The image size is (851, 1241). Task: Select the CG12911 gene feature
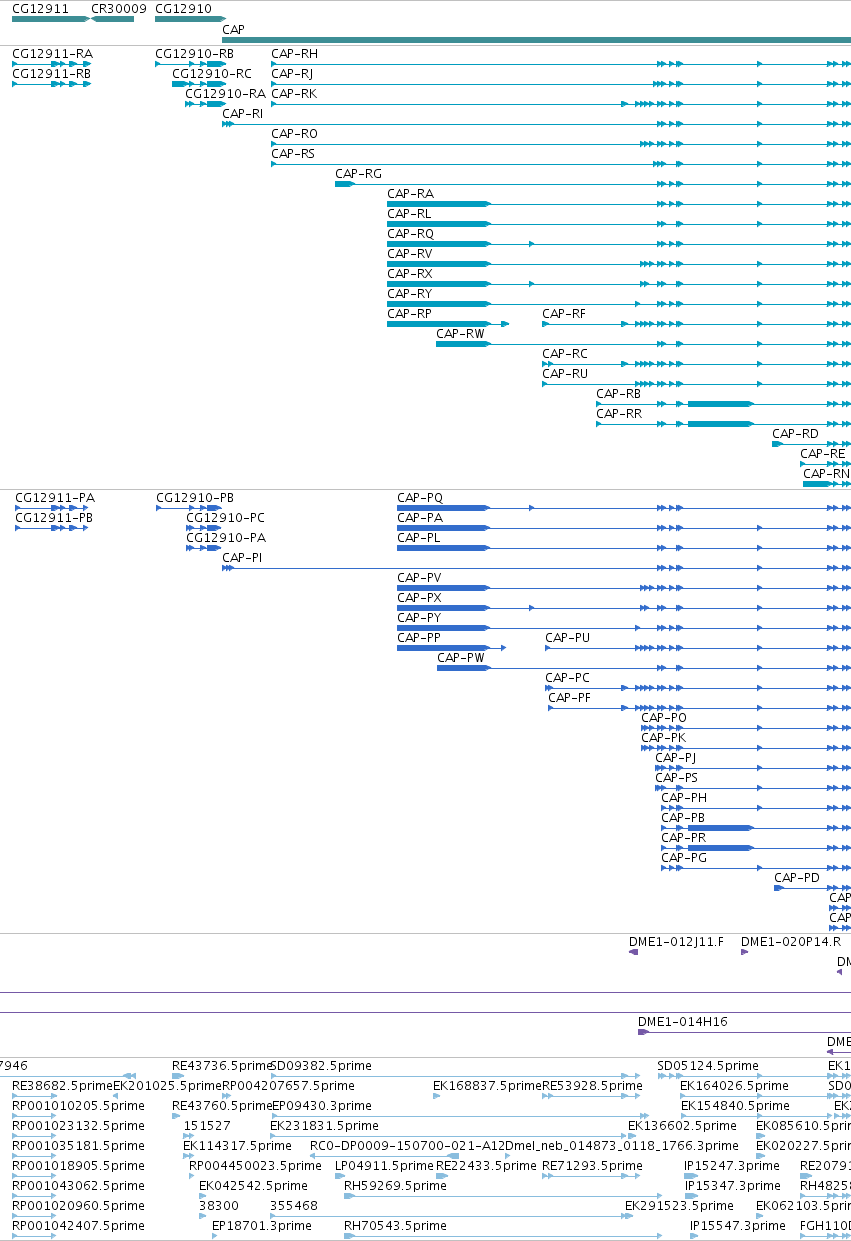click(x=49, y=18)
